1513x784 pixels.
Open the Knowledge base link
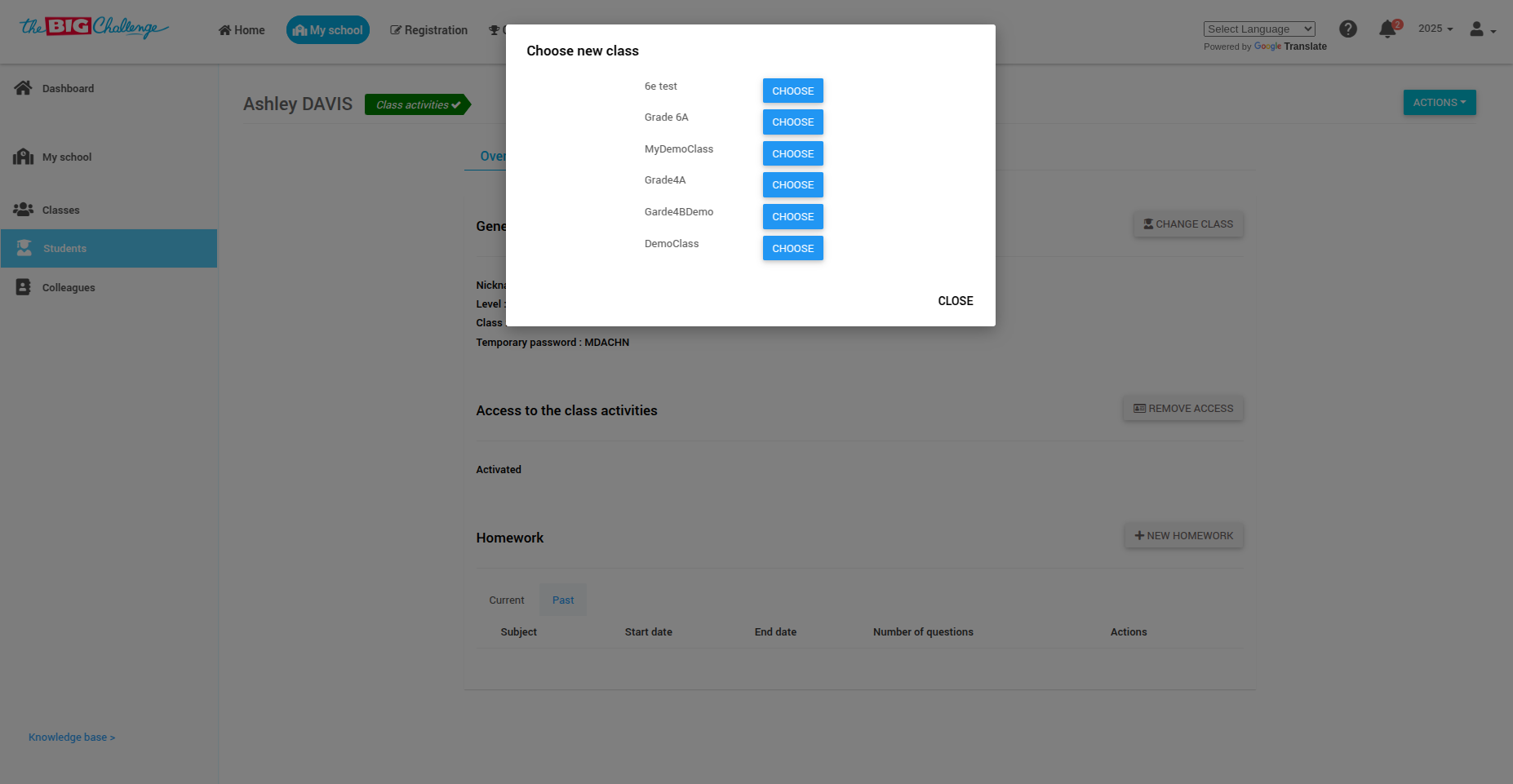coord(72,737)
